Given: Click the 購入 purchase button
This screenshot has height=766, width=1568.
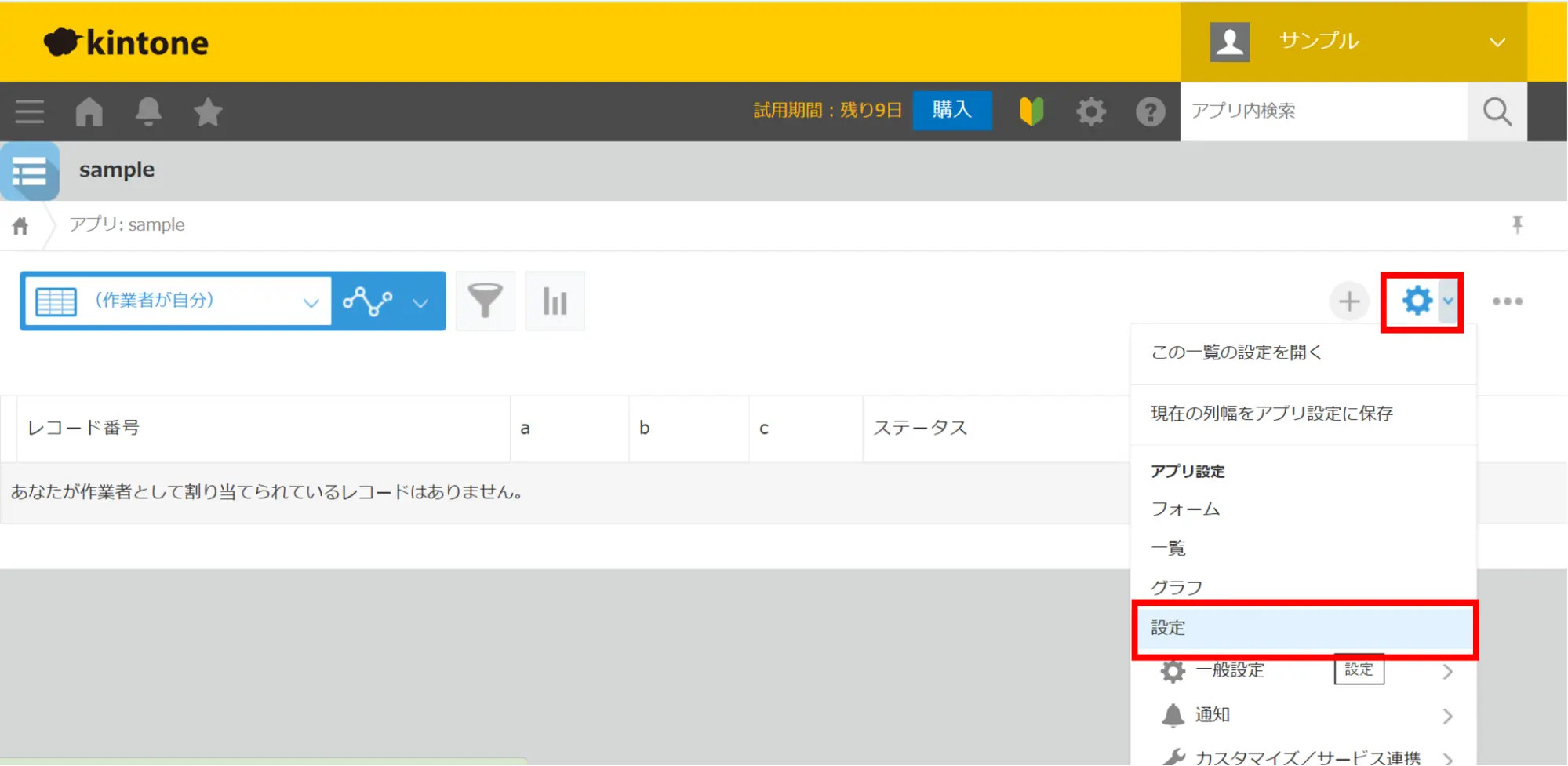Looking at the screenshot, I should tap(951, 110).
